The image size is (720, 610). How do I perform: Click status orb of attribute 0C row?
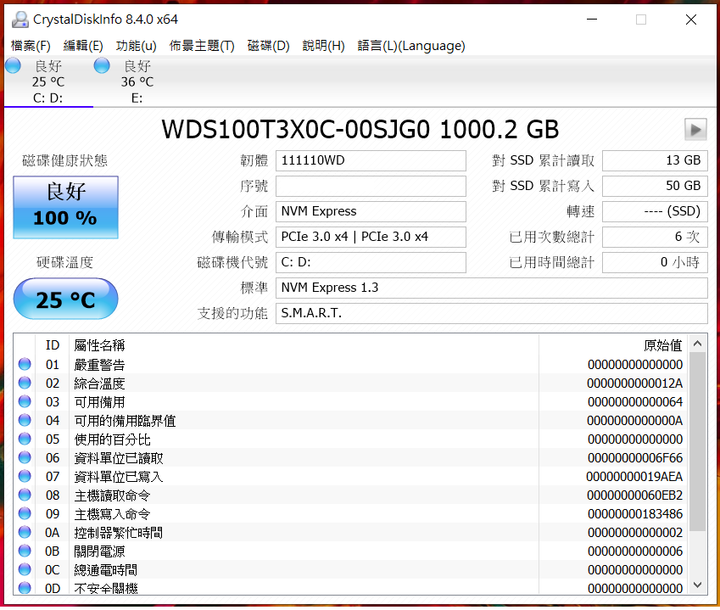pos(25,570)
